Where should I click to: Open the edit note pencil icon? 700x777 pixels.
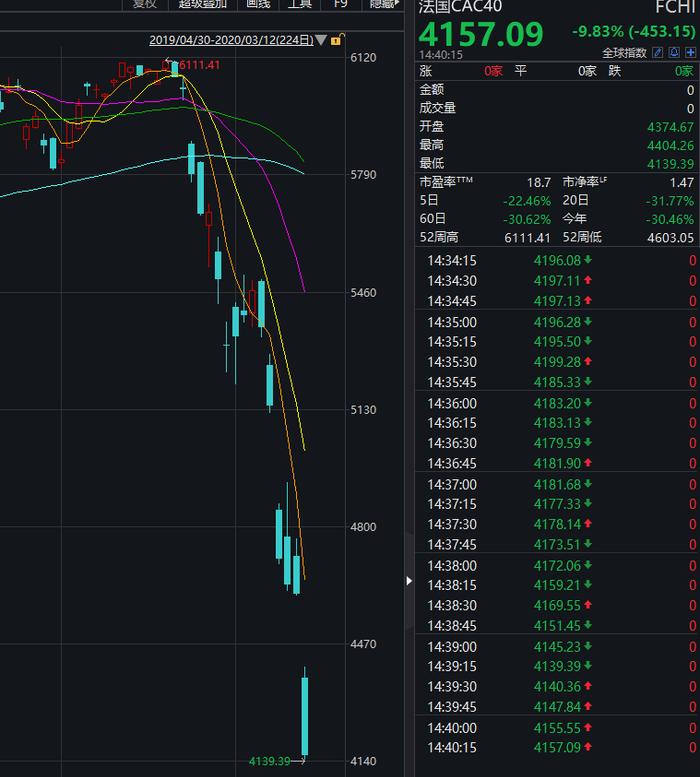coord(657,53)
